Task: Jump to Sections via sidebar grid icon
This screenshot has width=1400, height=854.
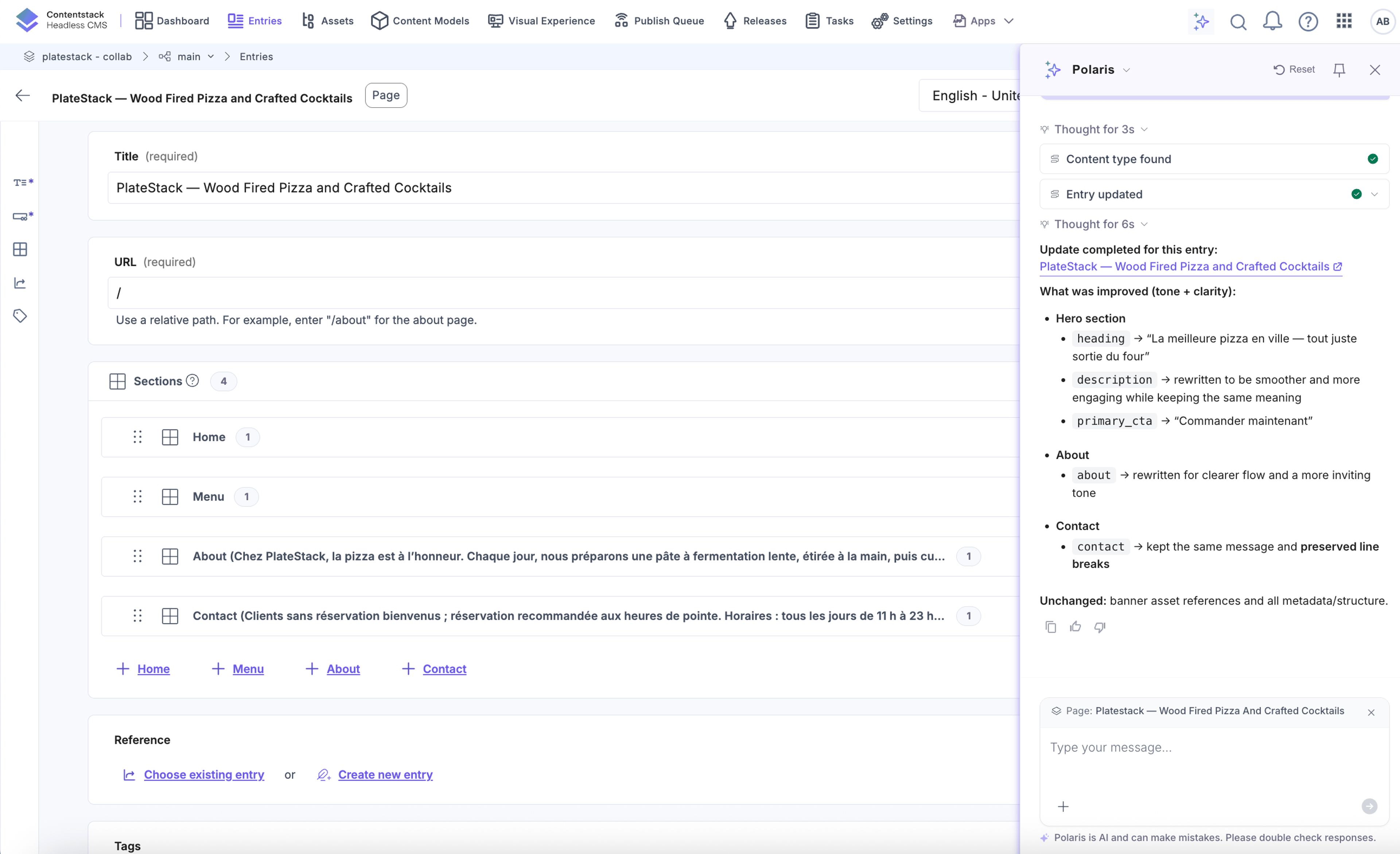Action: pos(20,249)
